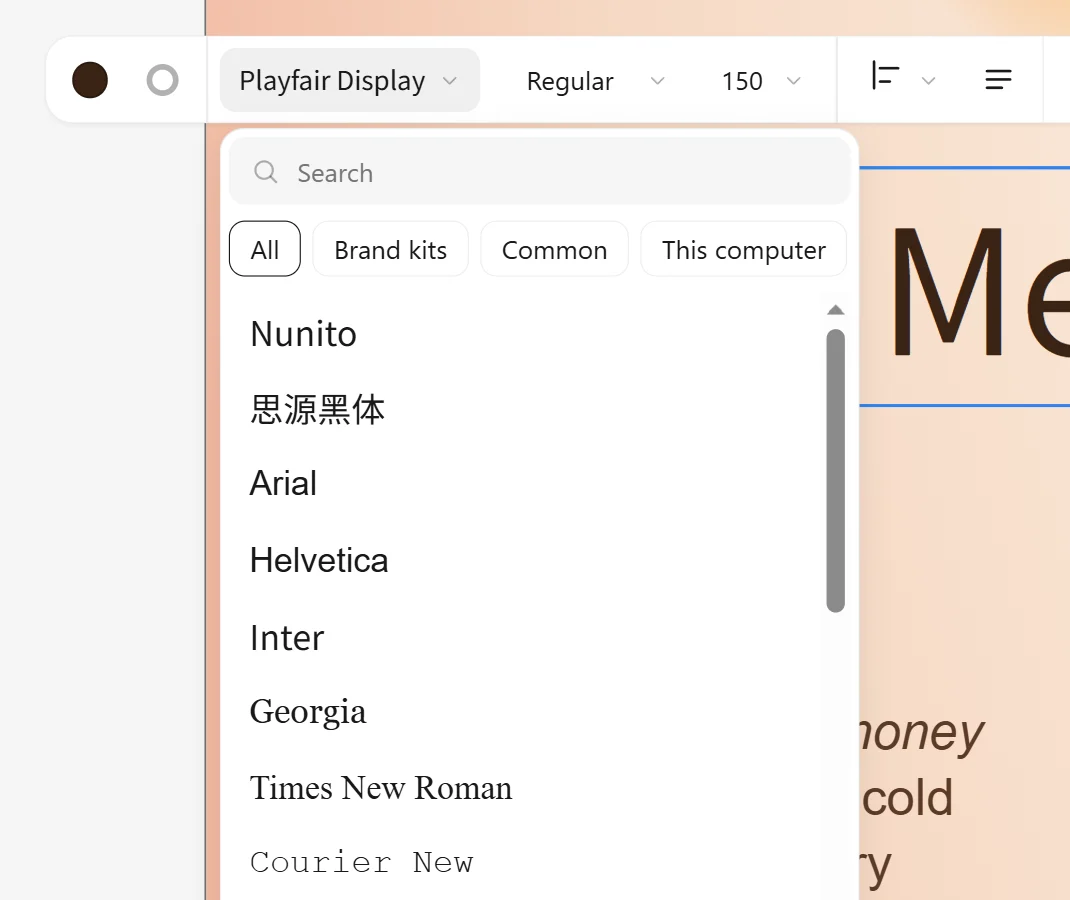Image resolution: width=1070 pixels, height=900 pixels.
Task: Open the Regular font style dropdown
Action: [595, 81]
